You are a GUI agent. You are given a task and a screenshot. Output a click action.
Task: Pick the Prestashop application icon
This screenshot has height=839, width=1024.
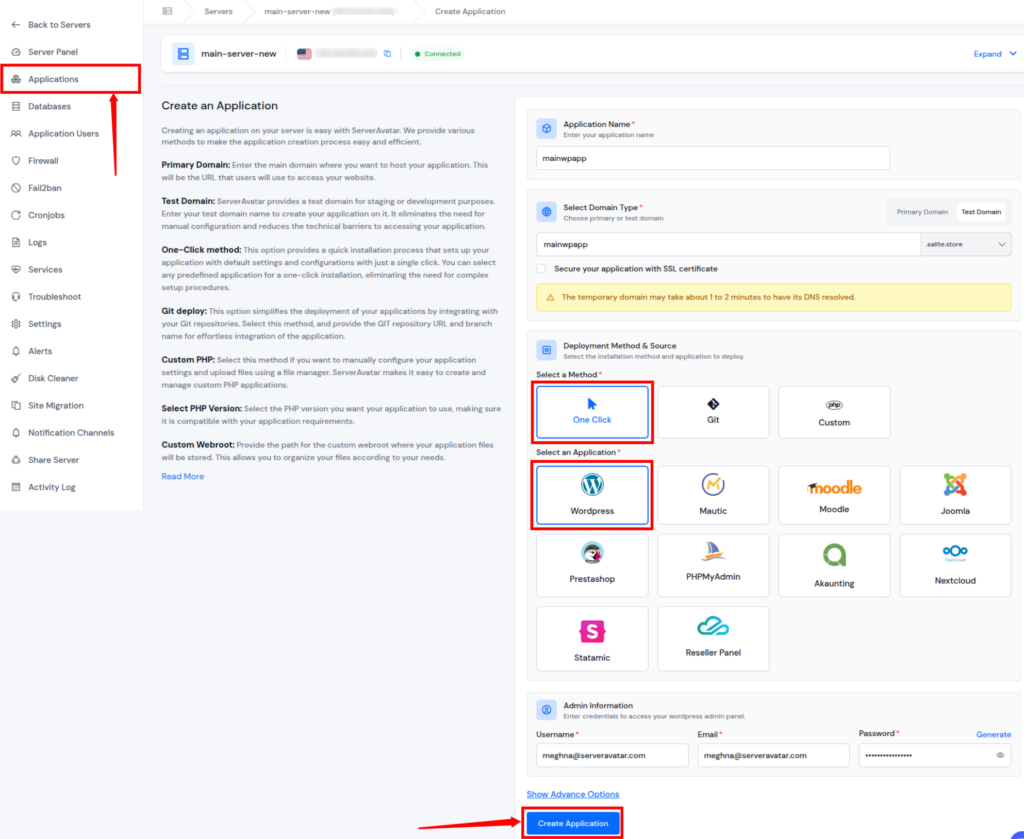592,555
